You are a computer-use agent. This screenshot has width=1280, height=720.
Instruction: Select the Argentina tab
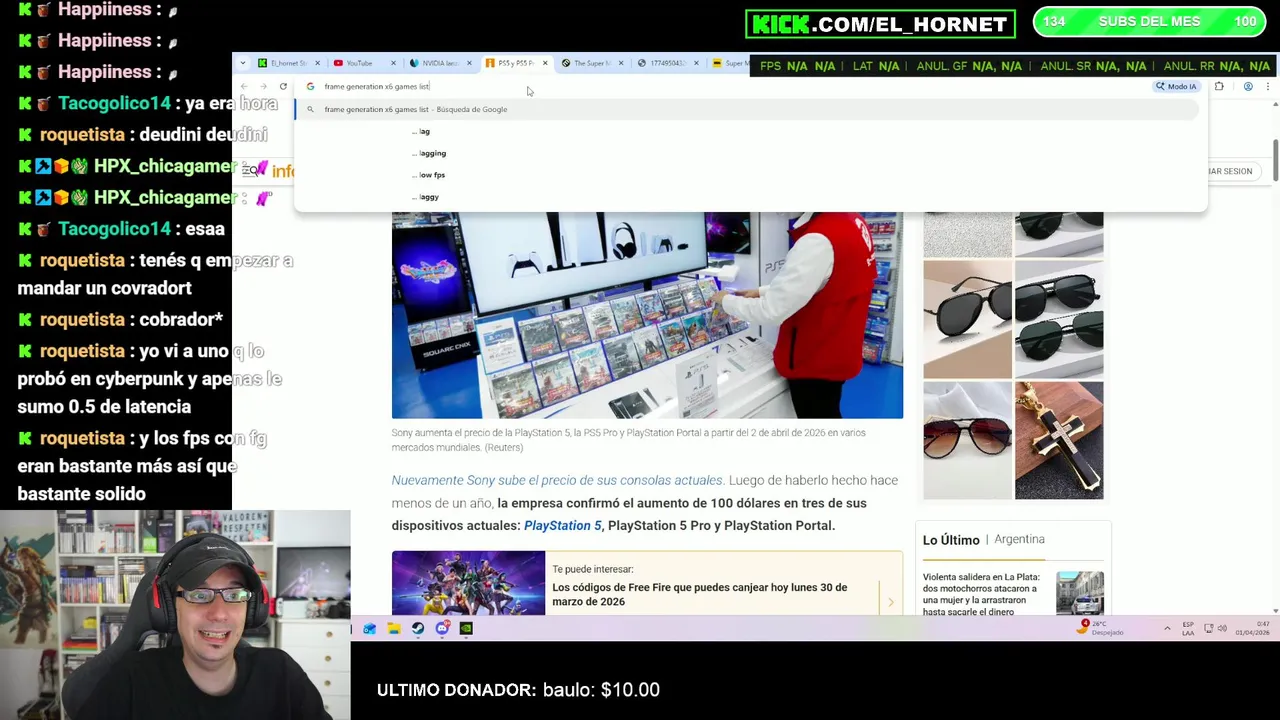1019,539
